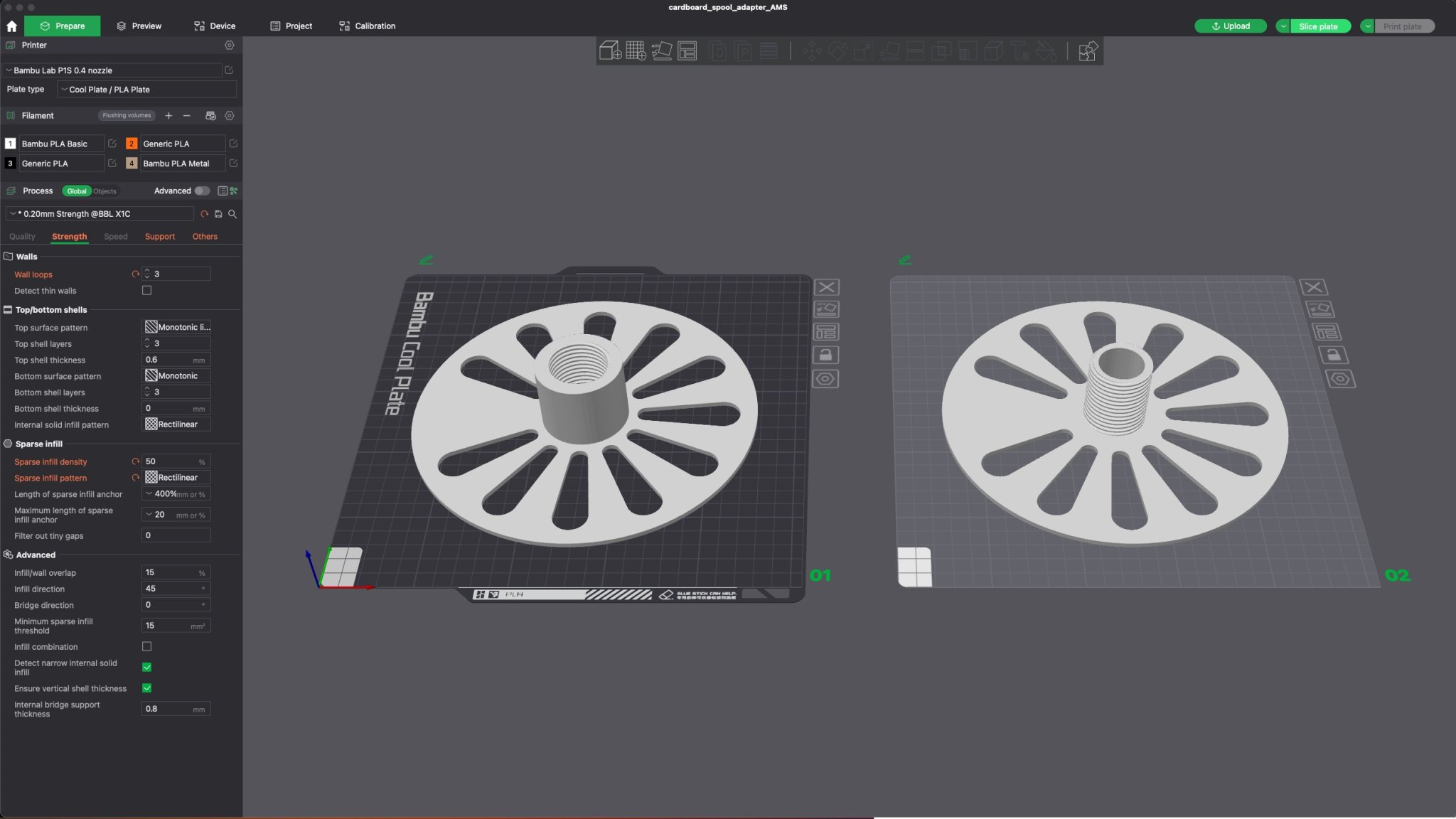The height and width of the screenshot is (819, 1456).
Task: Enable the Detect thin walls checkbox
Action: pyautogui.click(x=146, y=290)
